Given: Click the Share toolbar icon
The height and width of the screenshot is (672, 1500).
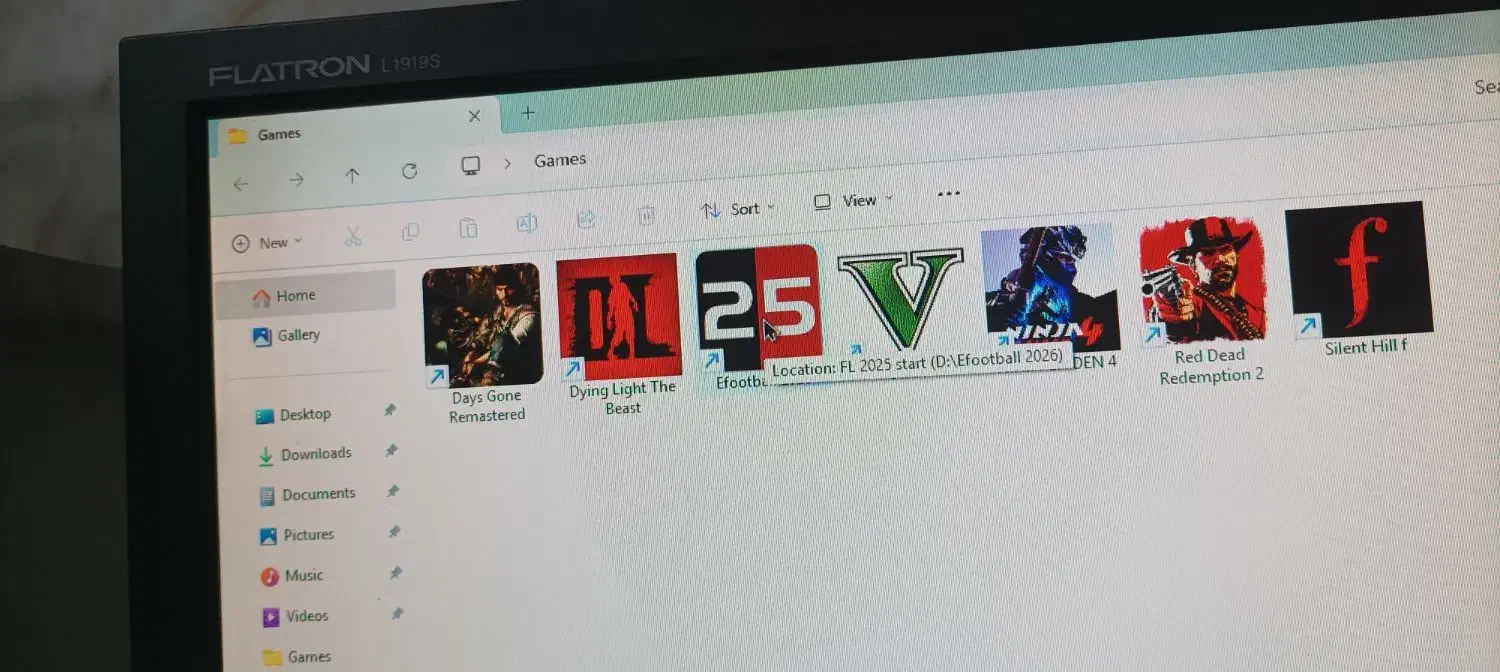Looking at the screenshot, I should click(x=587, y=219).
